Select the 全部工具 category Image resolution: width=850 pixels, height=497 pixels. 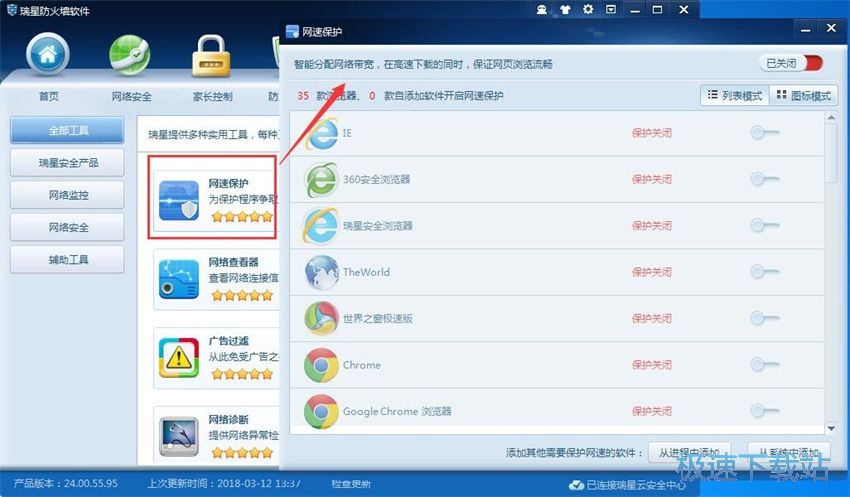(x=67, y=130)
